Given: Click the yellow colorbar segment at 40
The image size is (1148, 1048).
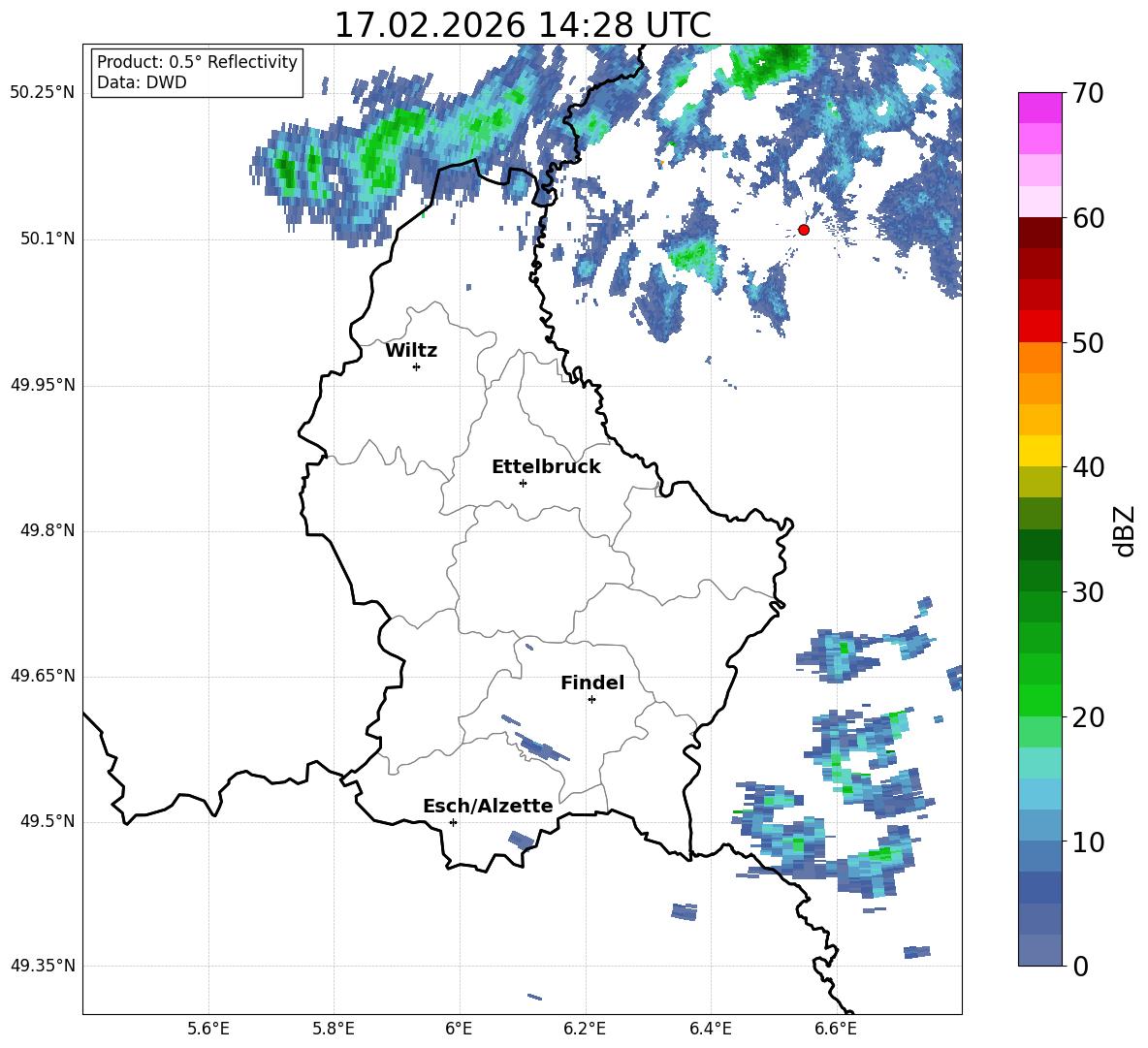Looking at the screenshot, I should click(x=1040, y=450).
